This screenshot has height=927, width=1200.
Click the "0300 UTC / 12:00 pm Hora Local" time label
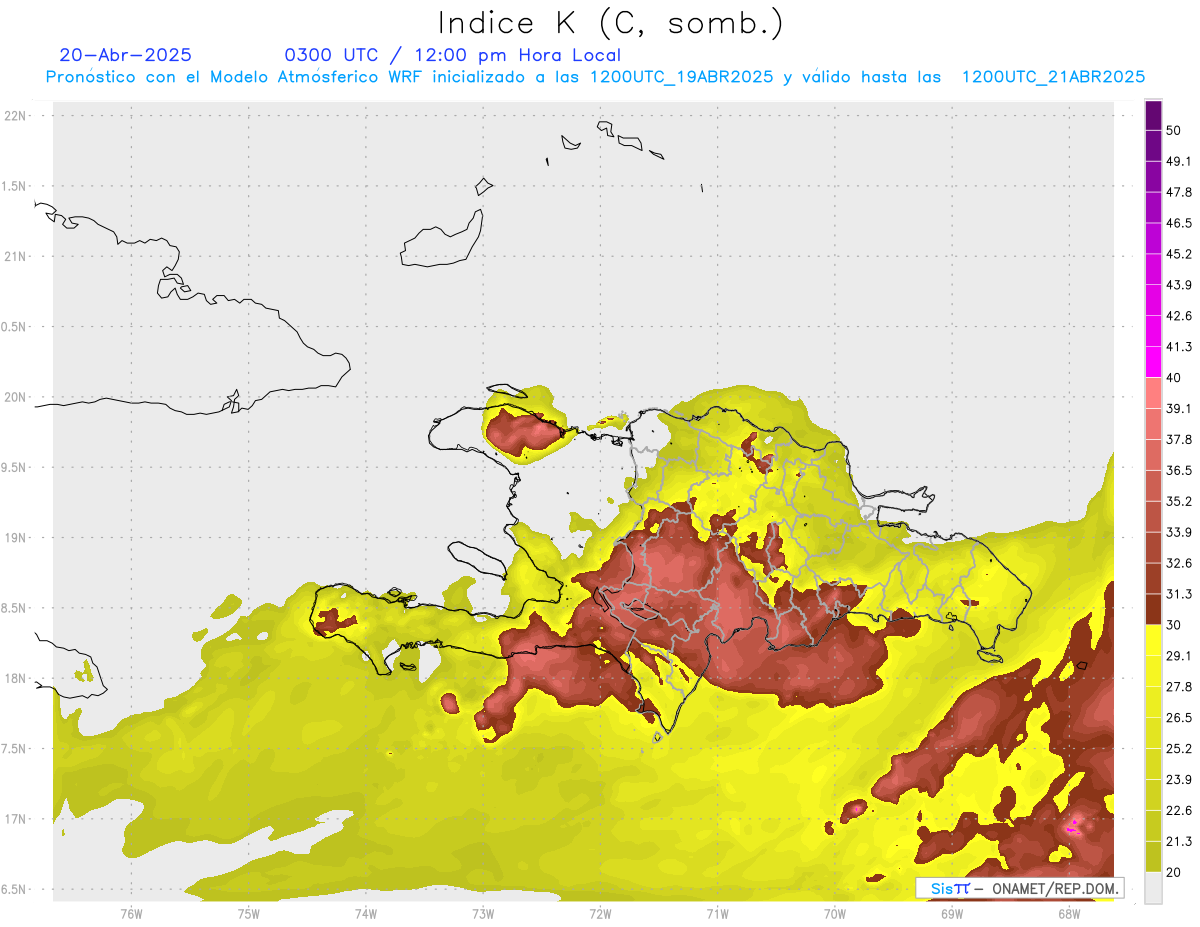(453, 55)
